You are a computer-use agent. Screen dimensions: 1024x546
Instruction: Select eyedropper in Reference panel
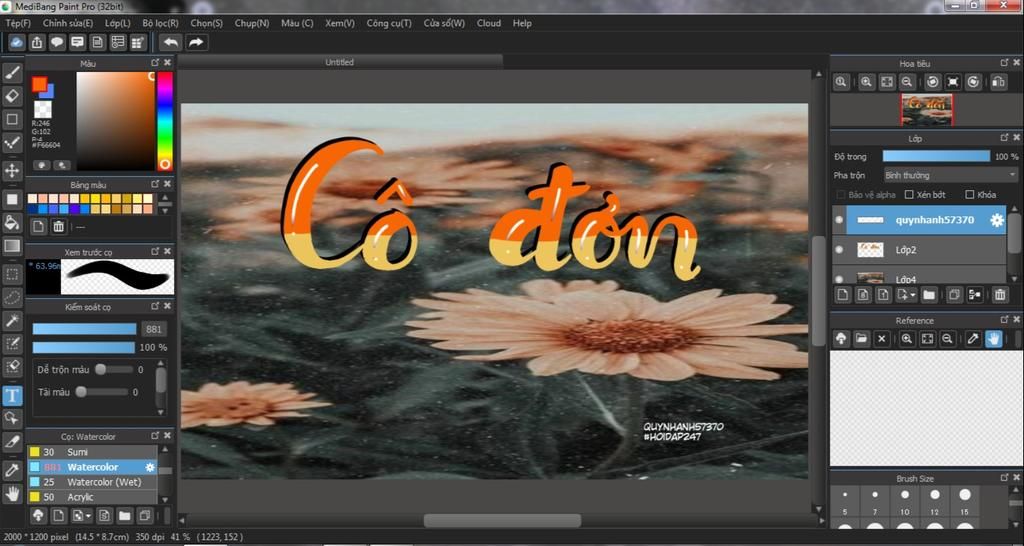pos(973,339)
